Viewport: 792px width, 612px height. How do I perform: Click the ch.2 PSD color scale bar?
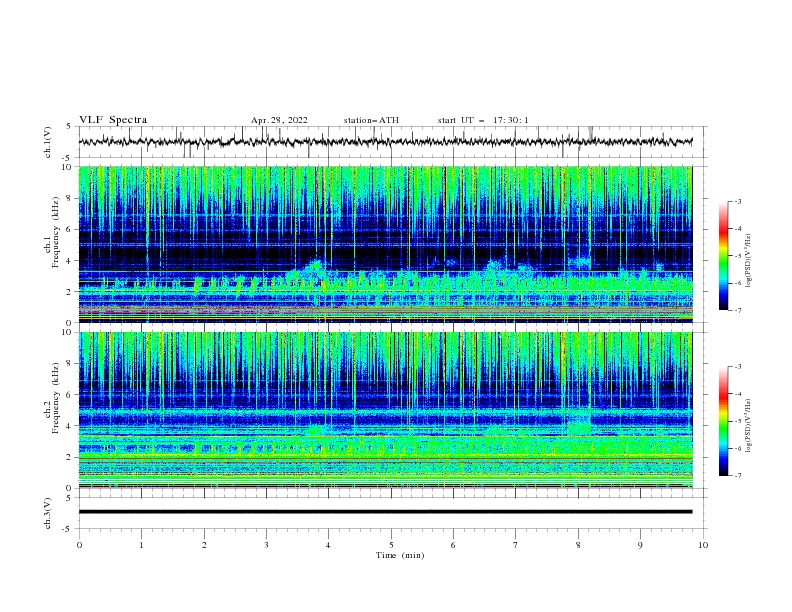pyautogui.click(x=724, y=421)
